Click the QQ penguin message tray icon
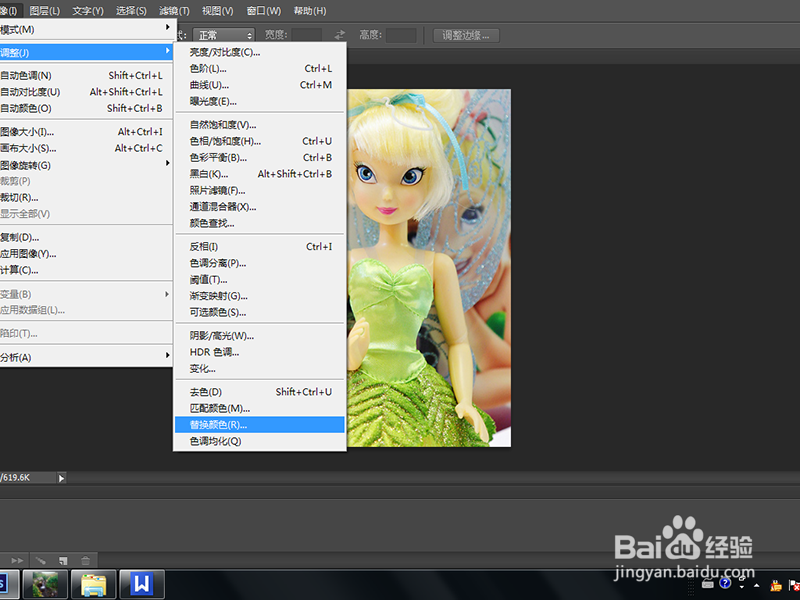The height and width of the screenshot is (600, 800). click(776, 585)
